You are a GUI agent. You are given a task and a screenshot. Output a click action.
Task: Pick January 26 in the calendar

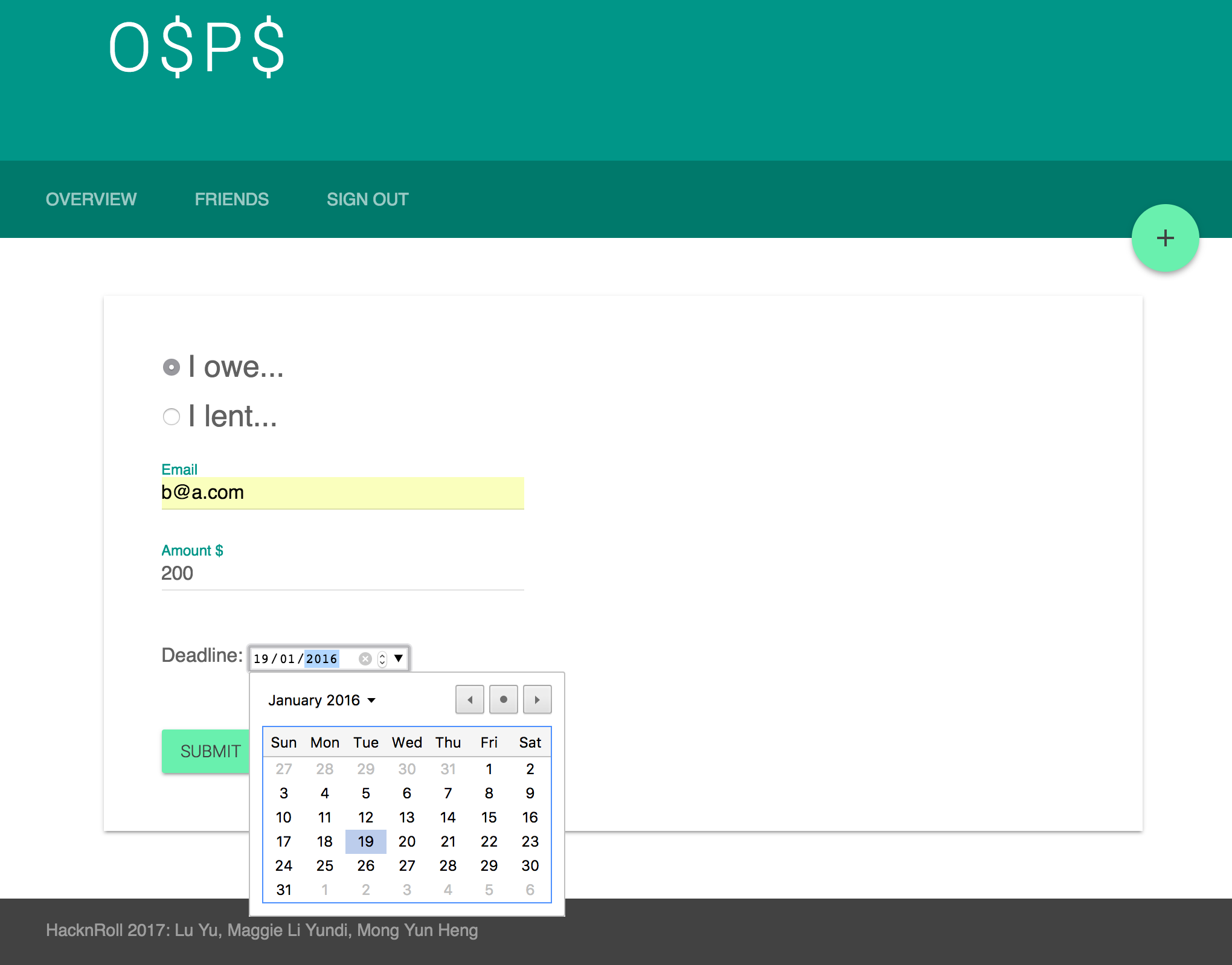click(365, 865)
